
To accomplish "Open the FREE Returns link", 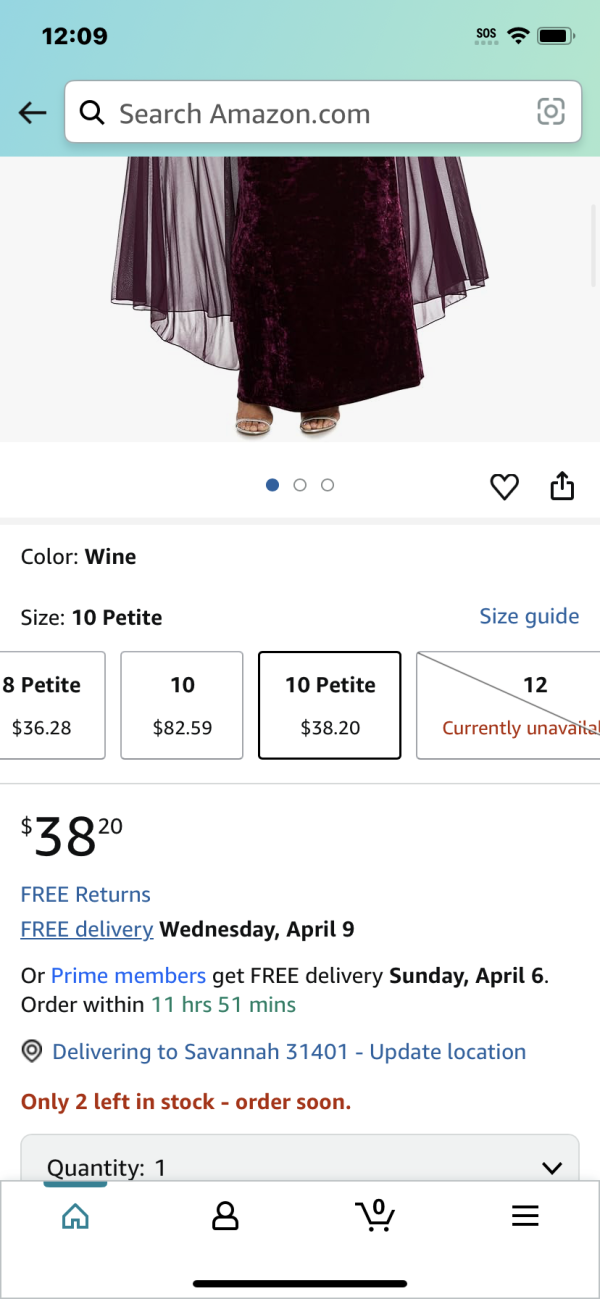I will click(x=86, y=895).
